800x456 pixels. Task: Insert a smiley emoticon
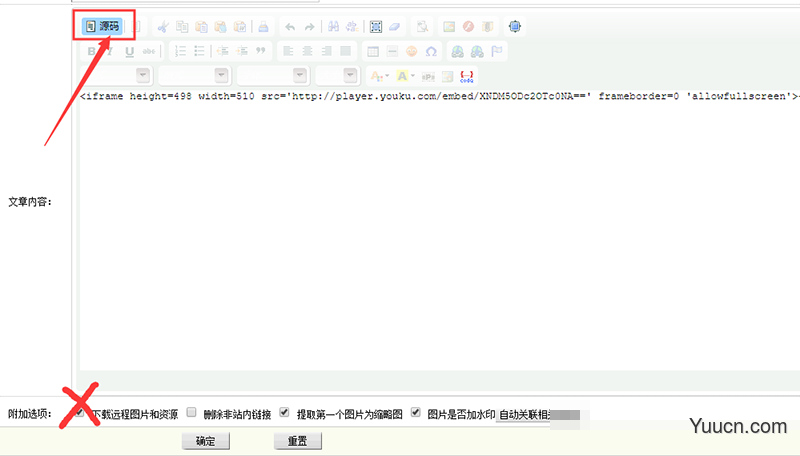click(x=411, y=51)
